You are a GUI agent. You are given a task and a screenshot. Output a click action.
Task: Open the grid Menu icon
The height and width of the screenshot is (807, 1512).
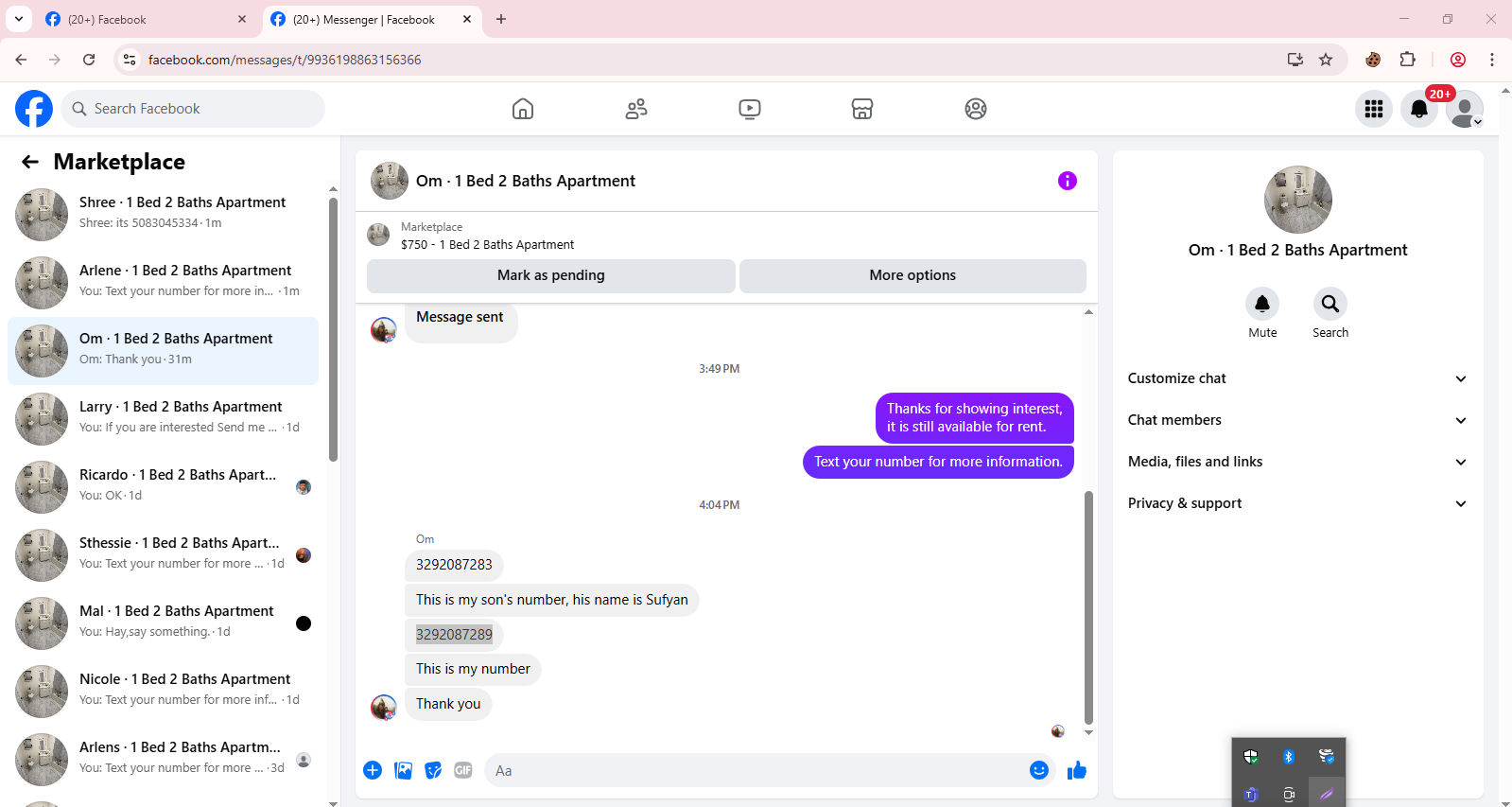[x=1374, y=109]
